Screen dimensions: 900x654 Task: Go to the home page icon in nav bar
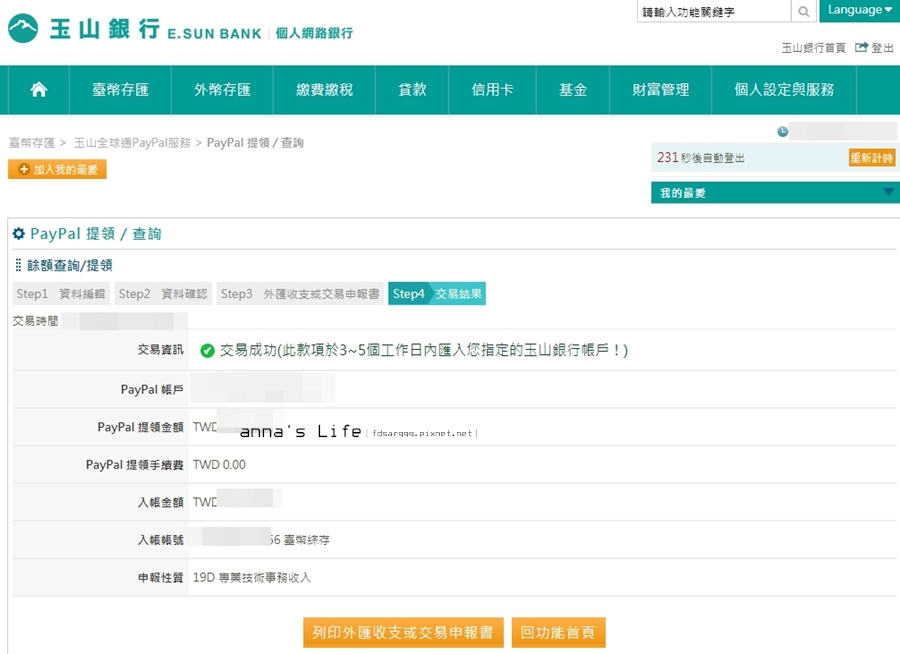38,90
